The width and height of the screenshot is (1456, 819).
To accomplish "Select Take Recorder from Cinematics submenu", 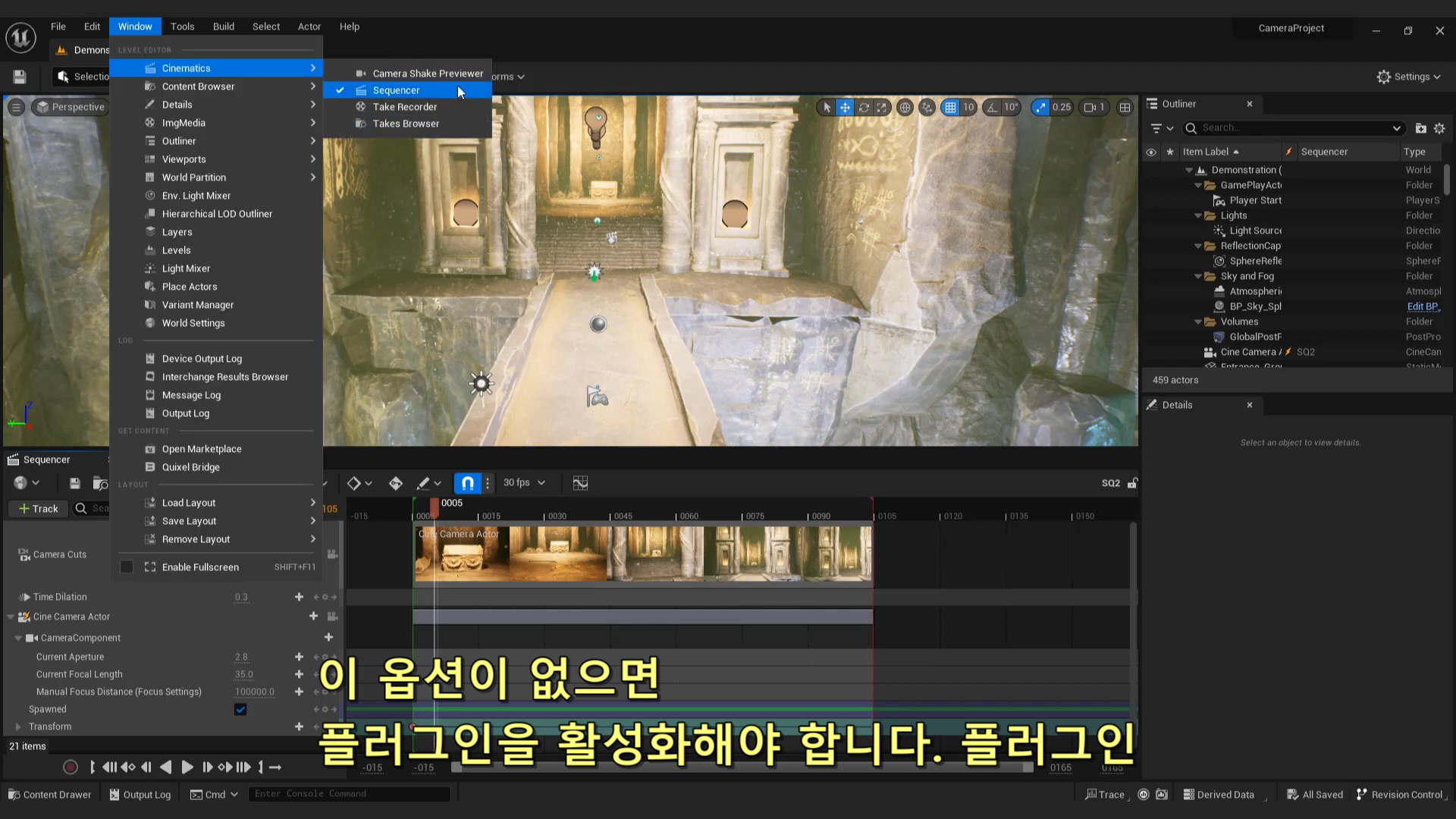I will tap(404, 107).
